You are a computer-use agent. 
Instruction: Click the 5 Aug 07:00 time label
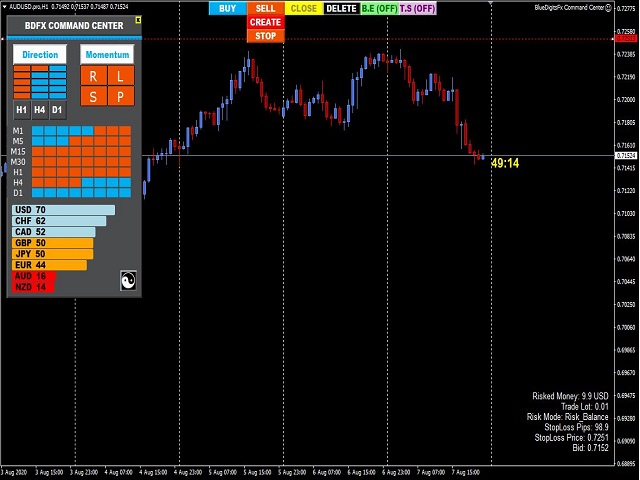(x=223, y=472)
